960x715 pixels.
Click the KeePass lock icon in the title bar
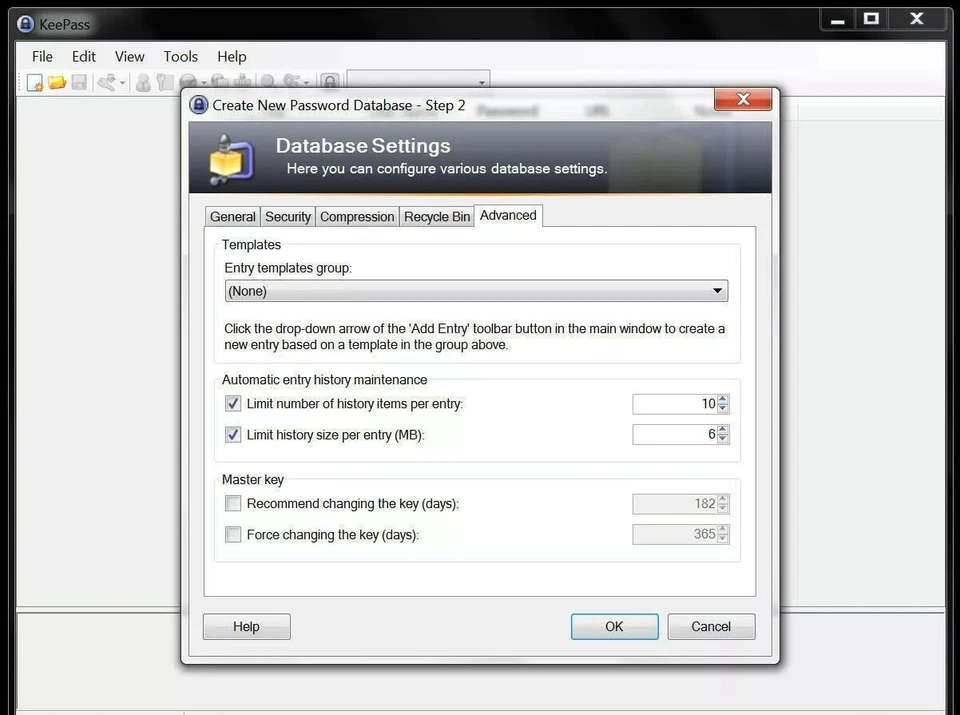click(x=24, y=23)
